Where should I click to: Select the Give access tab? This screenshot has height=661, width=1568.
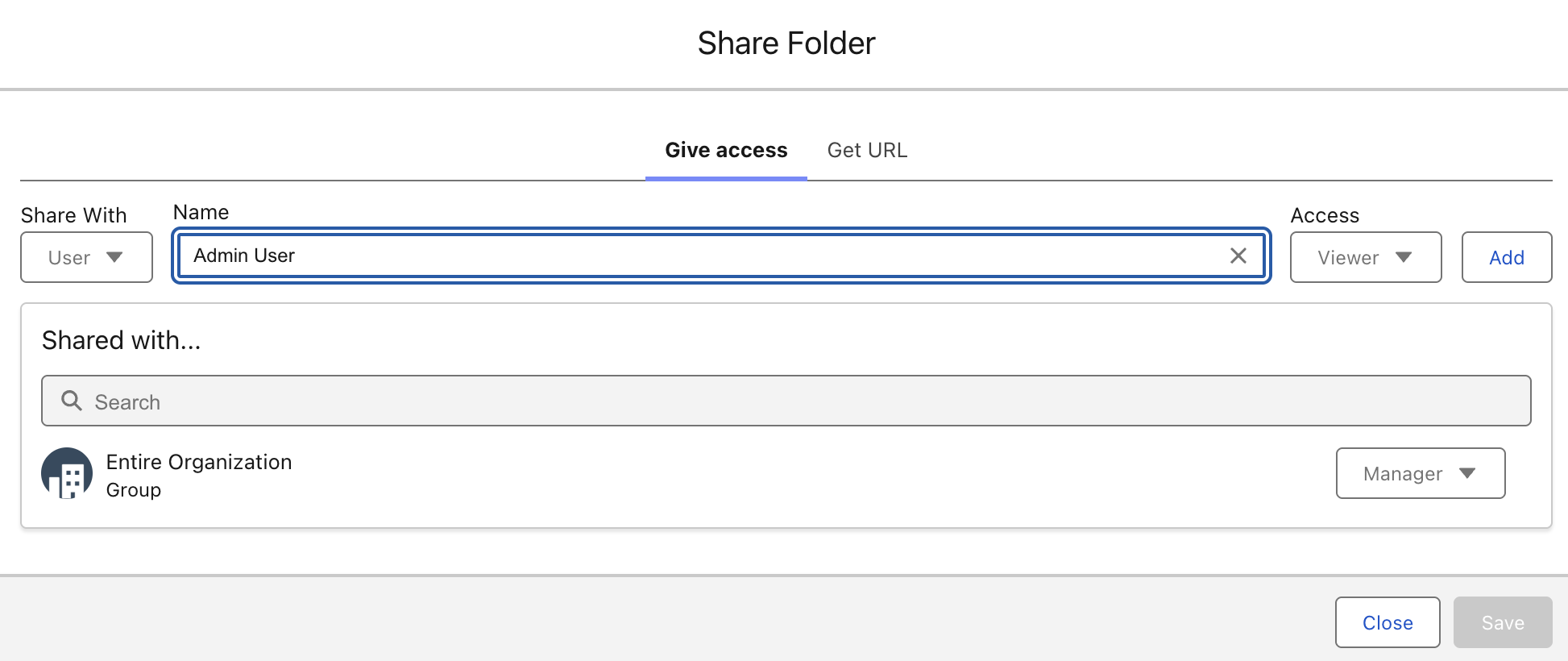pos(726,150)
